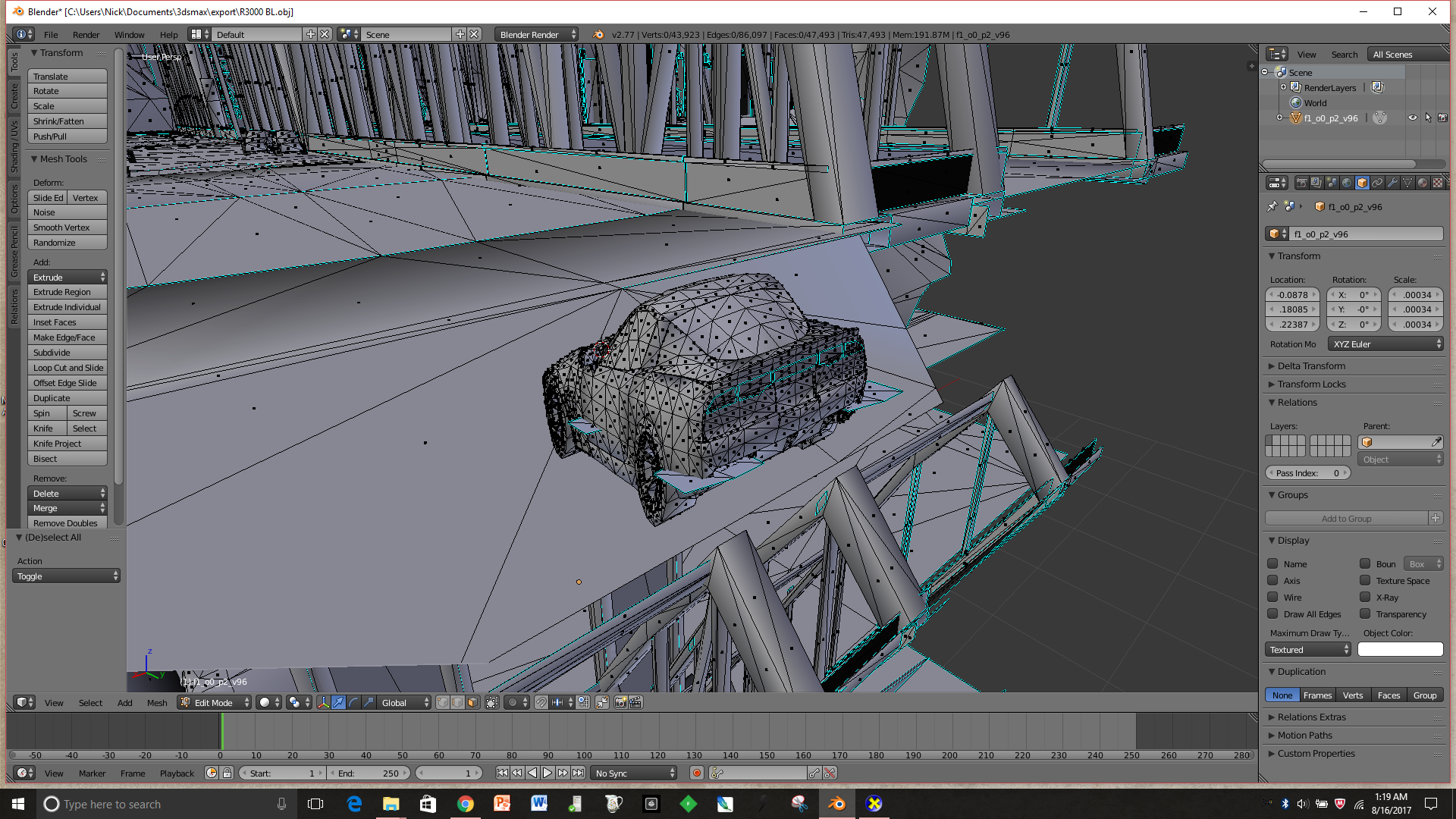
Task: Click the OpenGL render camera icon
Action: pyautogui.click(x=620, y=703)
